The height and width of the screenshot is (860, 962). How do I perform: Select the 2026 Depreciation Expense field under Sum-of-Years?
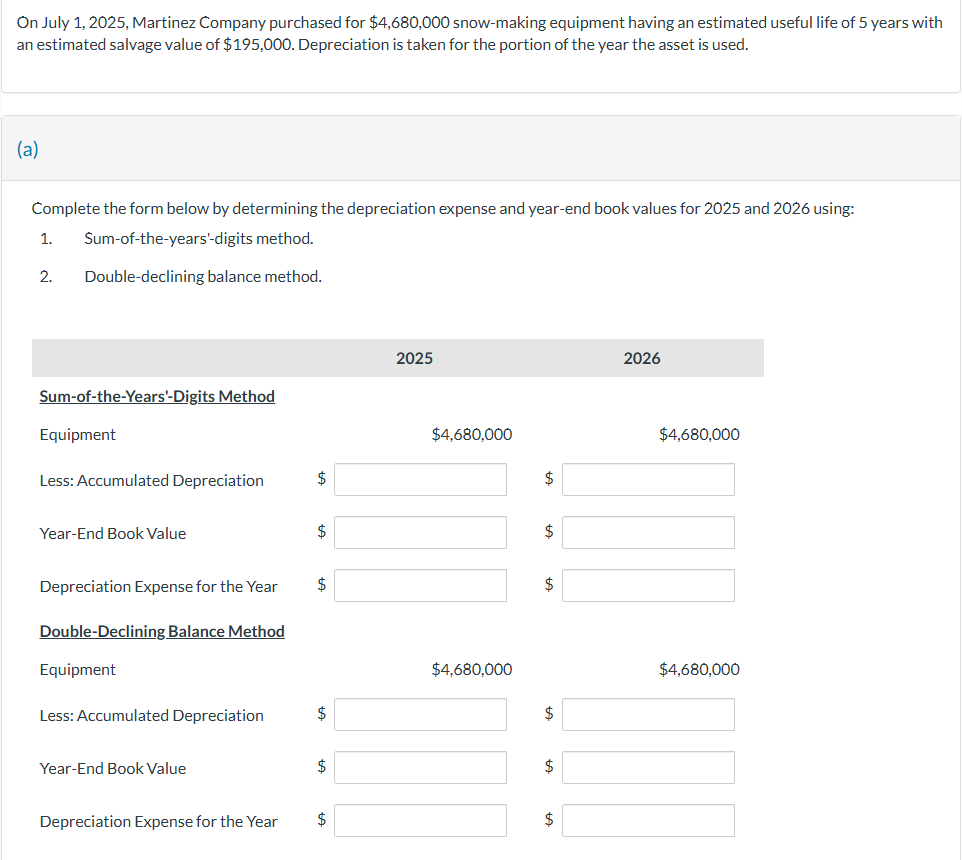pyautogui.click(x=648, y=585)
